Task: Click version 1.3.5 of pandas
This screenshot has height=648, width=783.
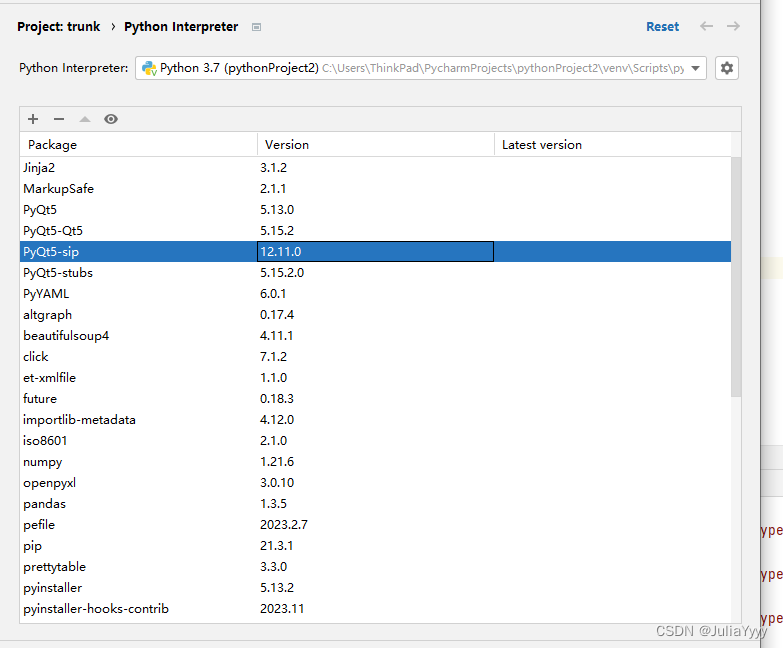Action: [273, 504]
